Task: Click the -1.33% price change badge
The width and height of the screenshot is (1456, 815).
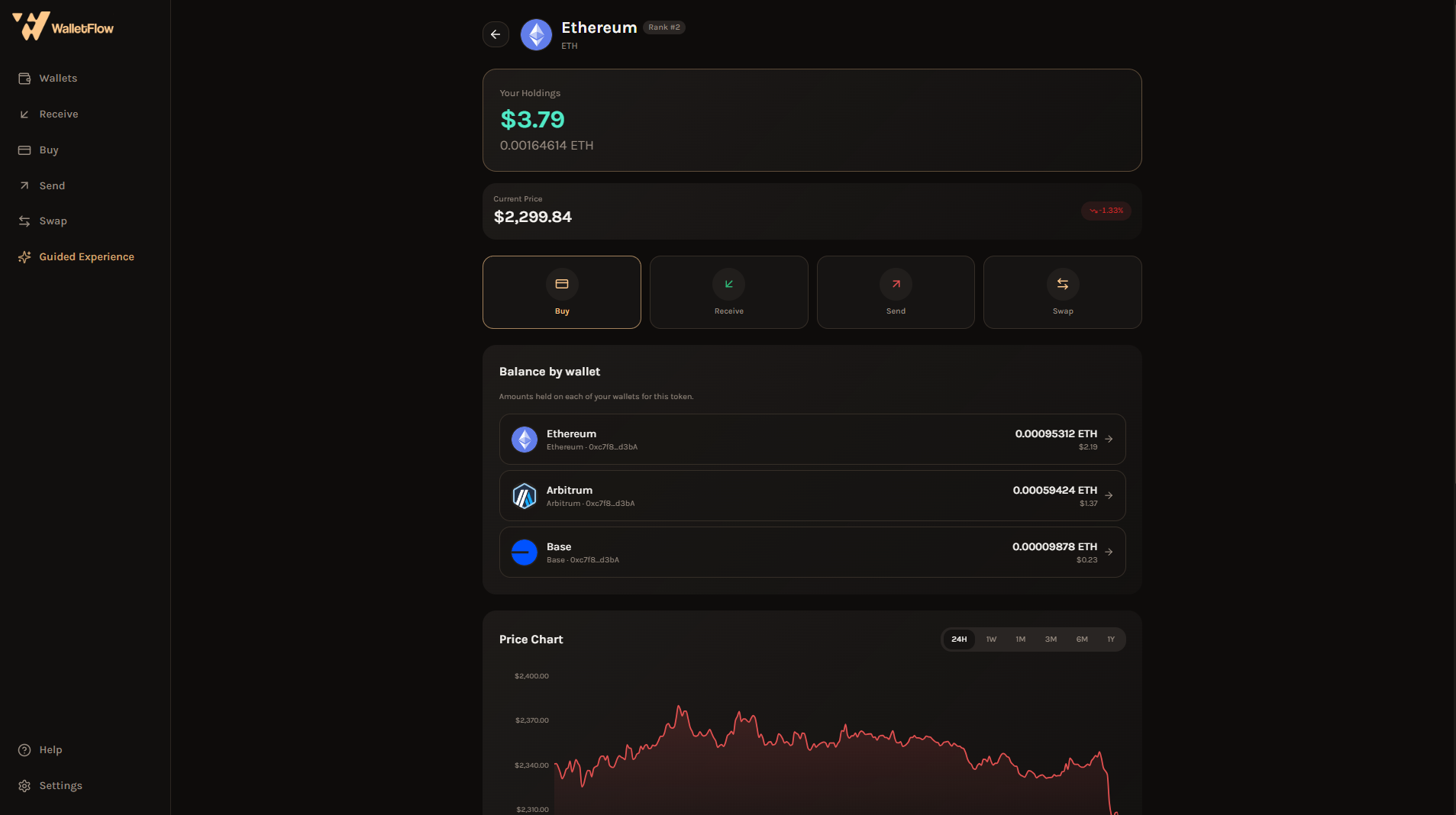Action: pos(1106,211)
